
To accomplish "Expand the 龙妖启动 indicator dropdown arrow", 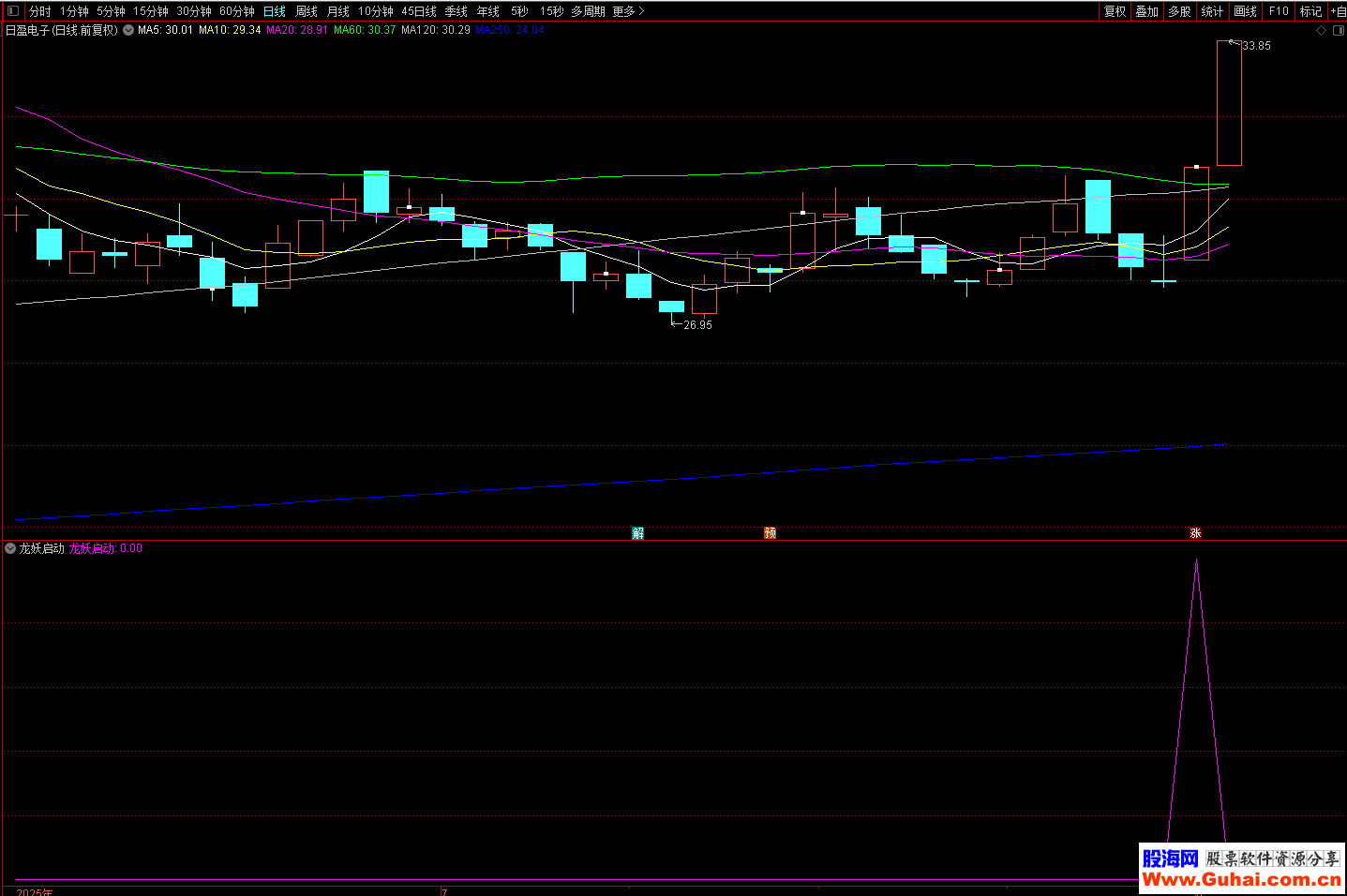I will pyautogui.click(x=10, y=548).
